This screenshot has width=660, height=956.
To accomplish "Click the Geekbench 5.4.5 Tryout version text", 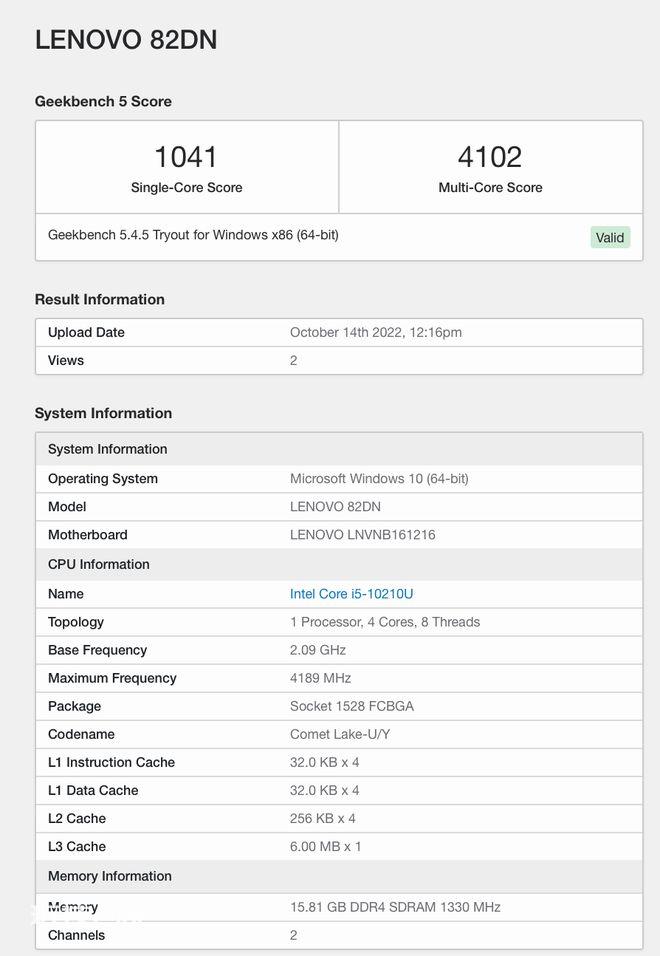I will (x=193, y=235).
